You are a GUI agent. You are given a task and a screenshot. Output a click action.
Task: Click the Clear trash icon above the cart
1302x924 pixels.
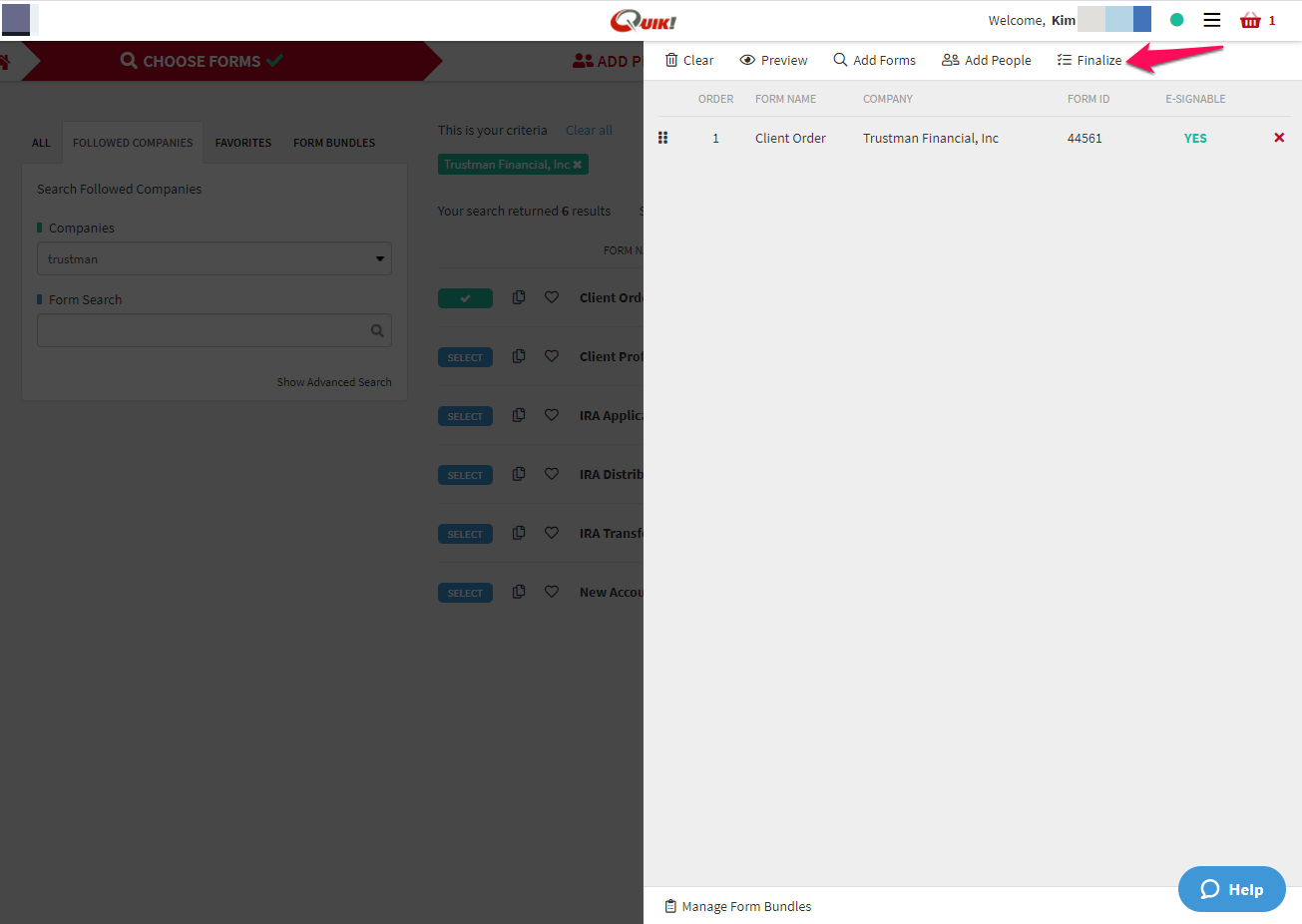pos(670,60)
